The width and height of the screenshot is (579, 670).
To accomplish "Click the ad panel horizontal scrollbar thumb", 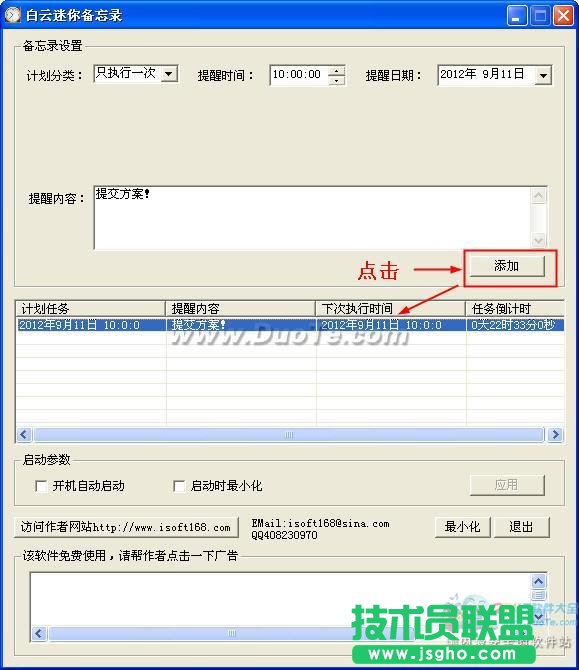I will click(231, 633).
